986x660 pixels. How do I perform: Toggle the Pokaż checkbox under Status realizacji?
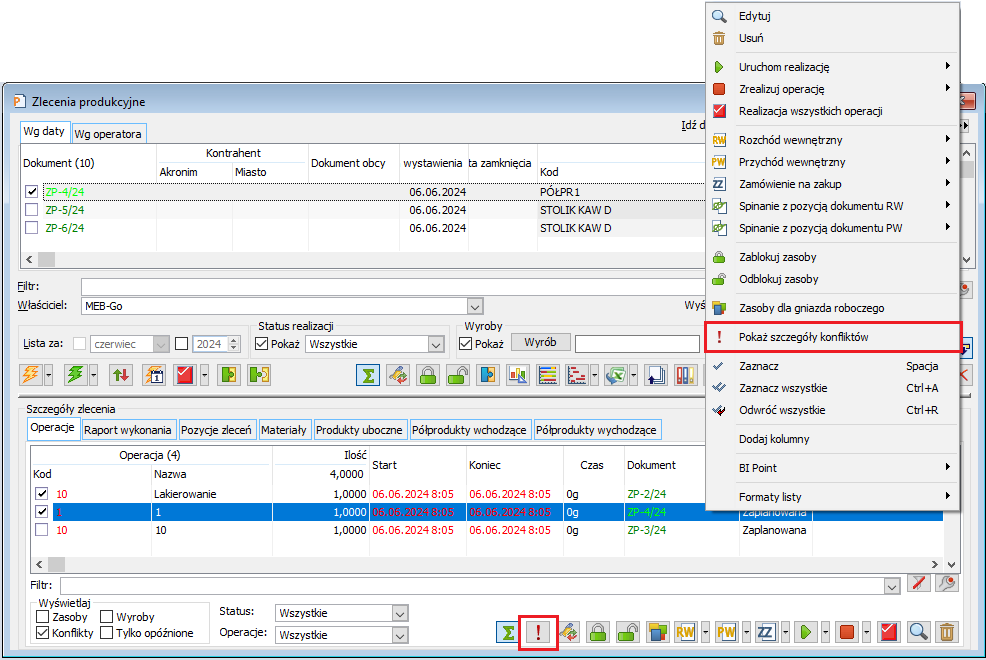(x=262, y=344)
